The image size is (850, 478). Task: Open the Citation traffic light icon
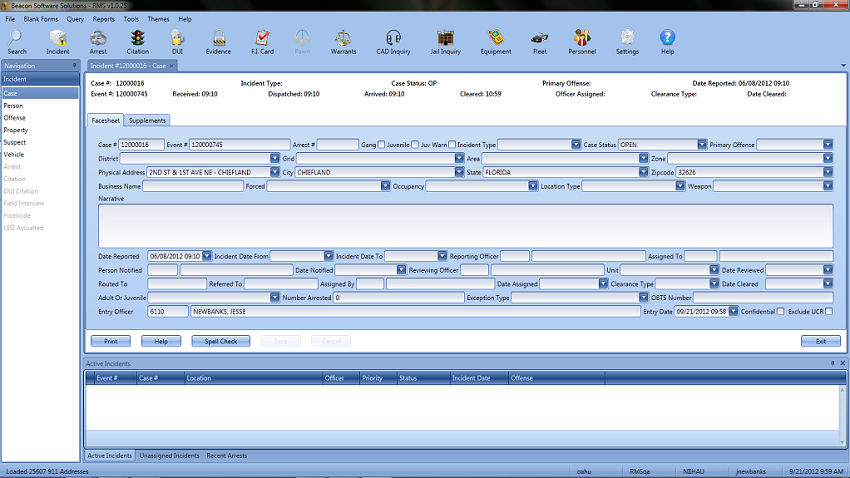pyautogui.click(x=137, y=38)
